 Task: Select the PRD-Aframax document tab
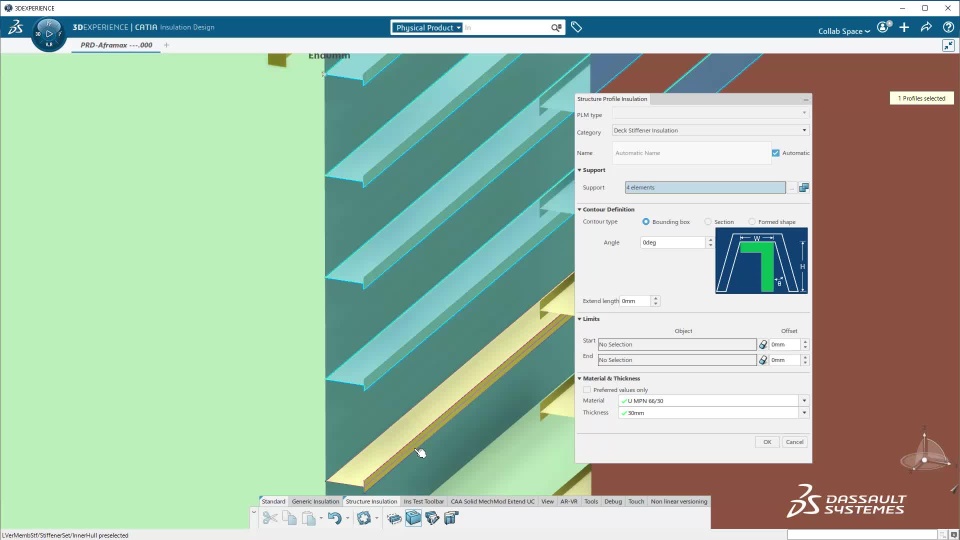click(116, 45)
